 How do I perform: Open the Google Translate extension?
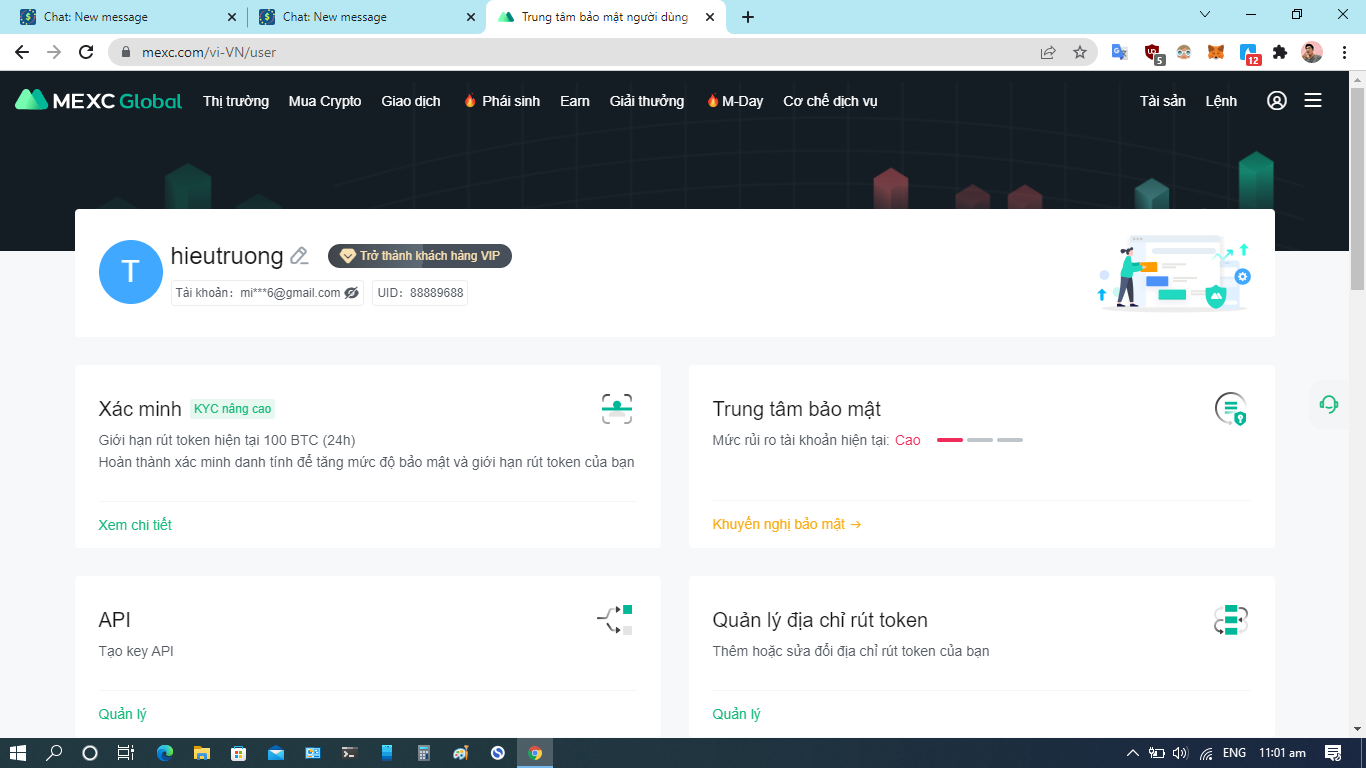click(x=1120, y=52)
